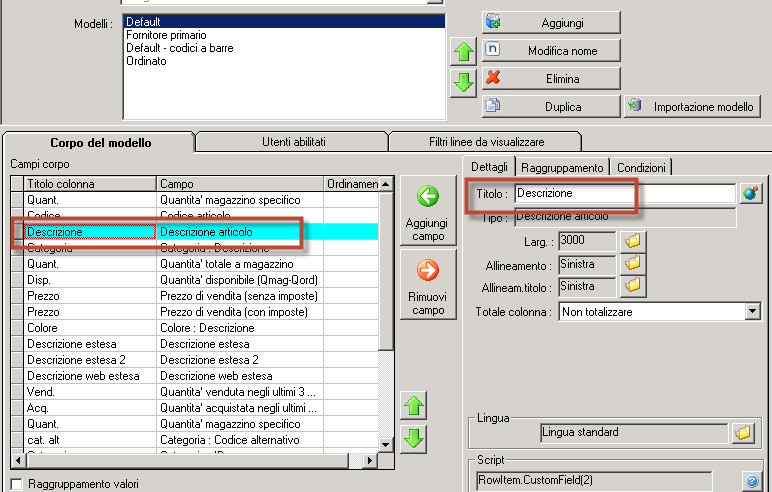This screenshot has width=772, height=492.
Task: Click the up arrow of the vertical table scrollbar
Action: pos(386,184)
